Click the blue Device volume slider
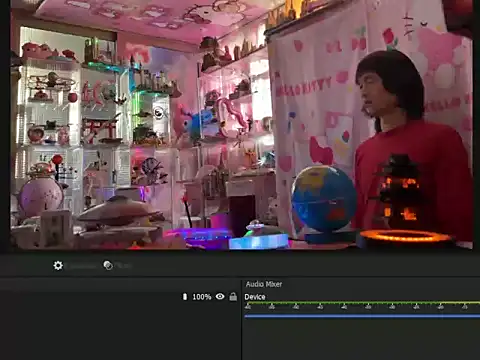This screenshot has height=360, width=480. coord(362,316)
